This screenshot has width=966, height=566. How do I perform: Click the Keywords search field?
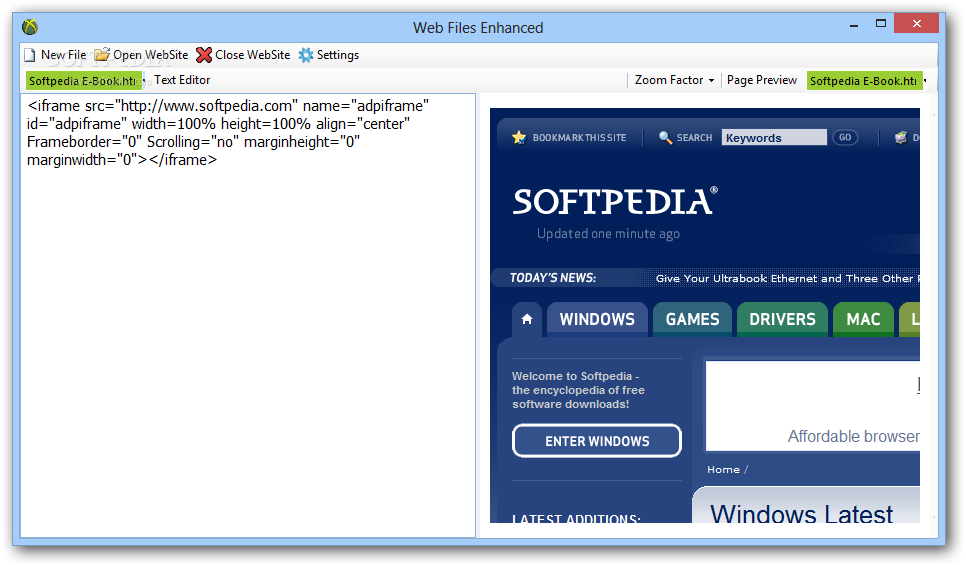774,137
